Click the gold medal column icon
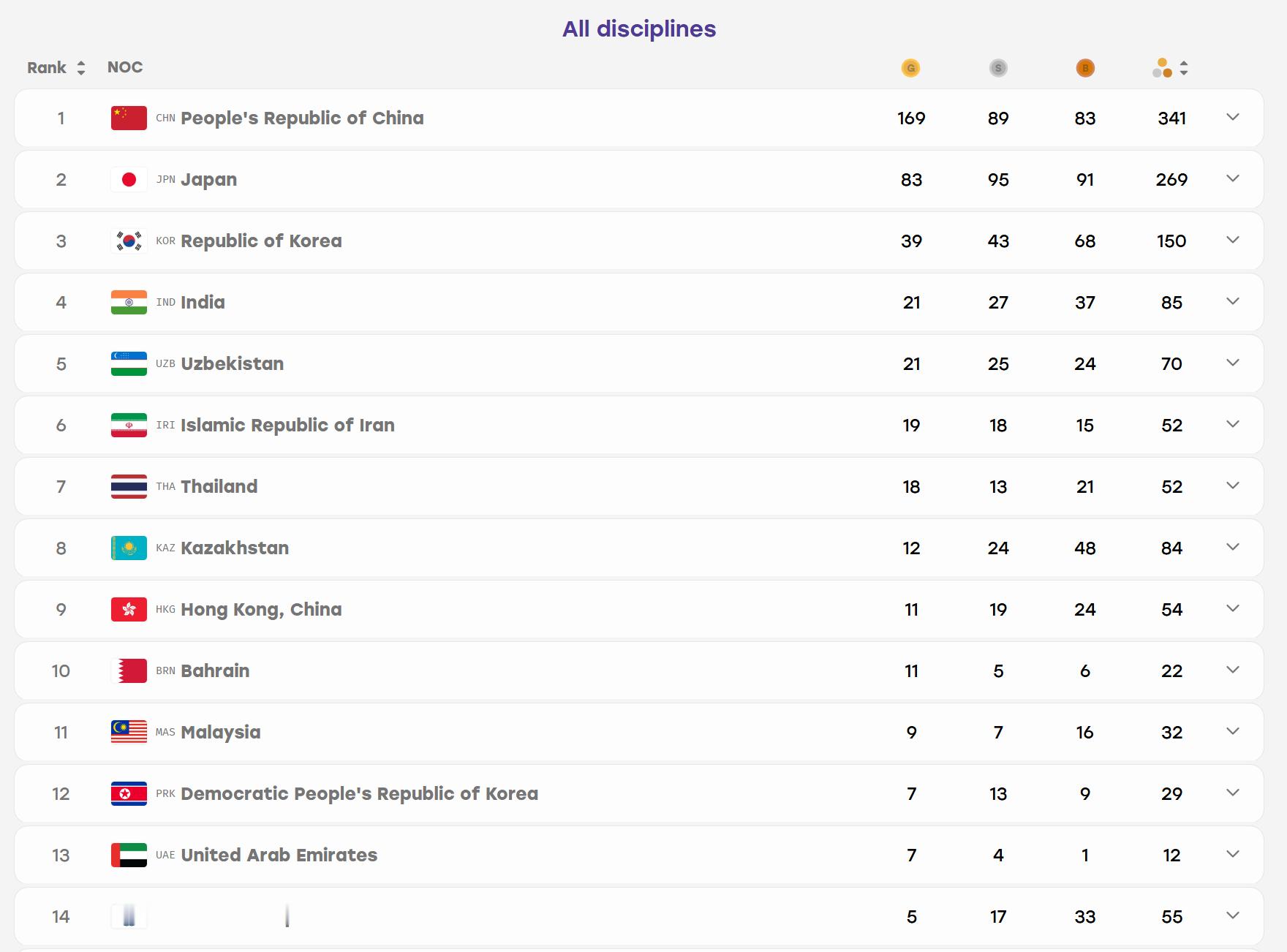 tap(910, 68)
